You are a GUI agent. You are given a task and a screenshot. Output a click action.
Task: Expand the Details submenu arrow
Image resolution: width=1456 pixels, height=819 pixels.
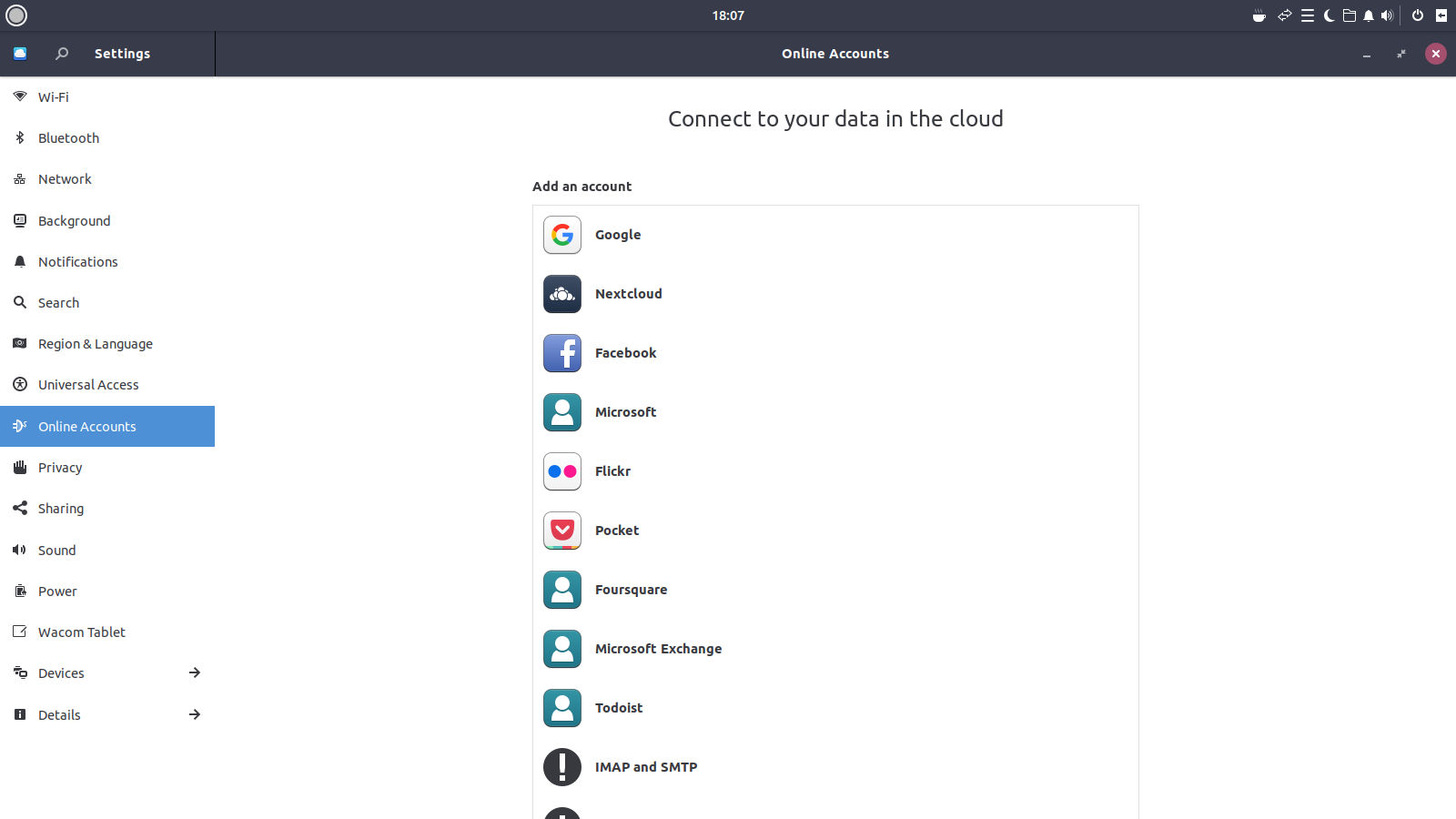pyautogui.click(x=195, y=715)
